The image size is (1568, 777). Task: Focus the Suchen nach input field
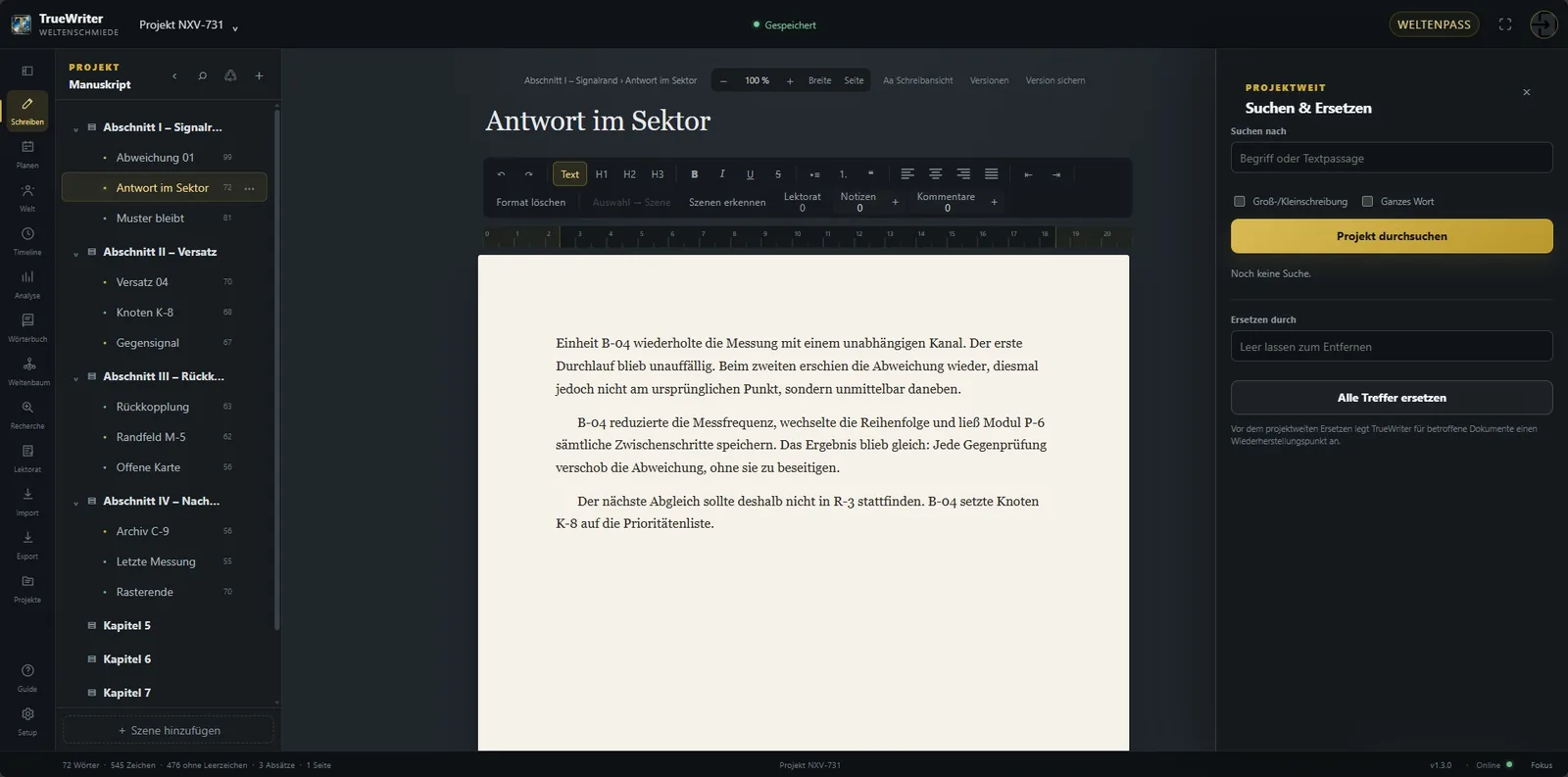(x=1392, y=158)
